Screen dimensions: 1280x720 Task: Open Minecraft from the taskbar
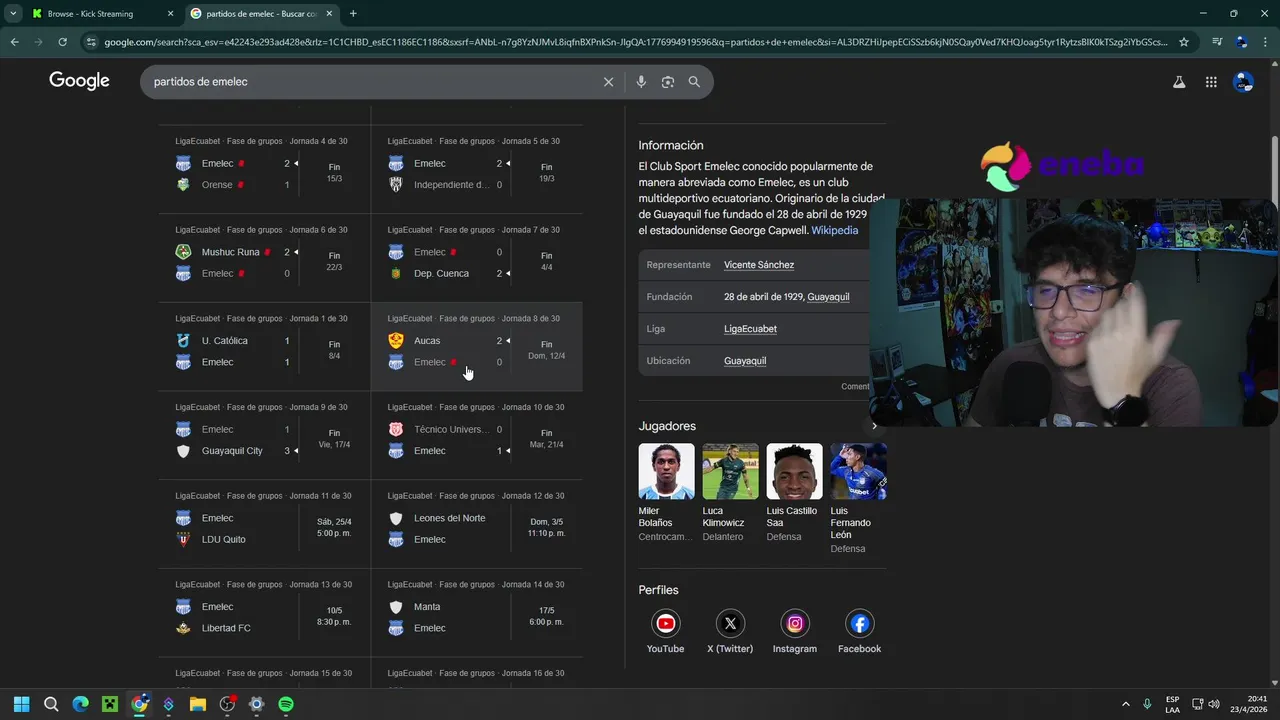click(110, 704)
